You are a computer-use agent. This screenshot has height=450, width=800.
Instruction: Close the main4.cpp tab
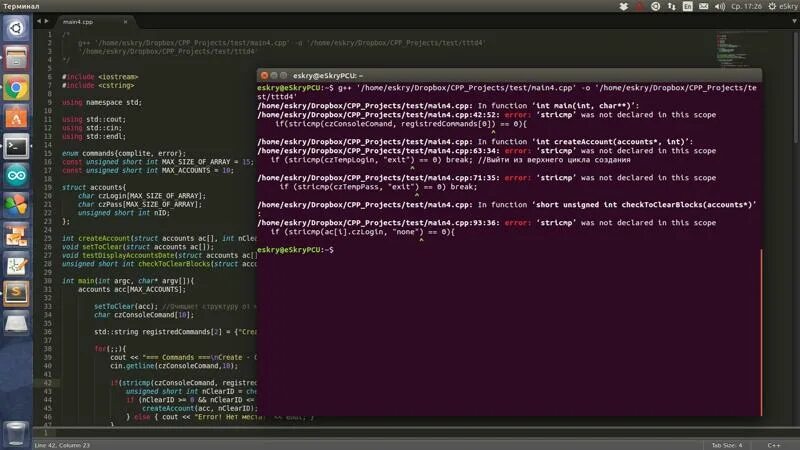pyautogui.click(x=126, y=21)
